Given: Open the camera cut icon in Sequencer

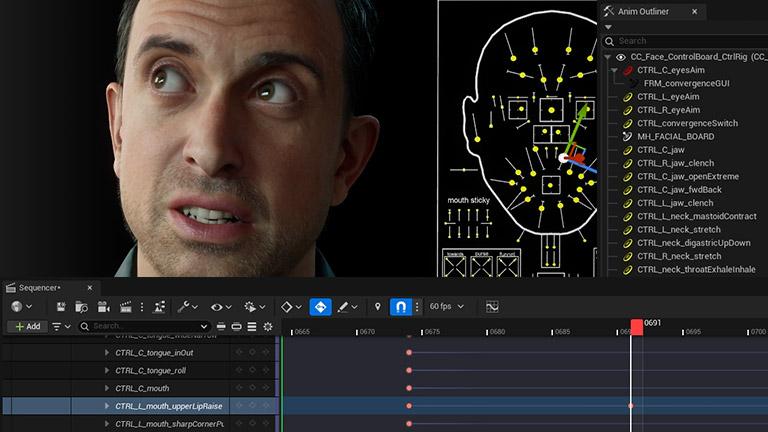Looking at the screenshot, I should [104, 307].
